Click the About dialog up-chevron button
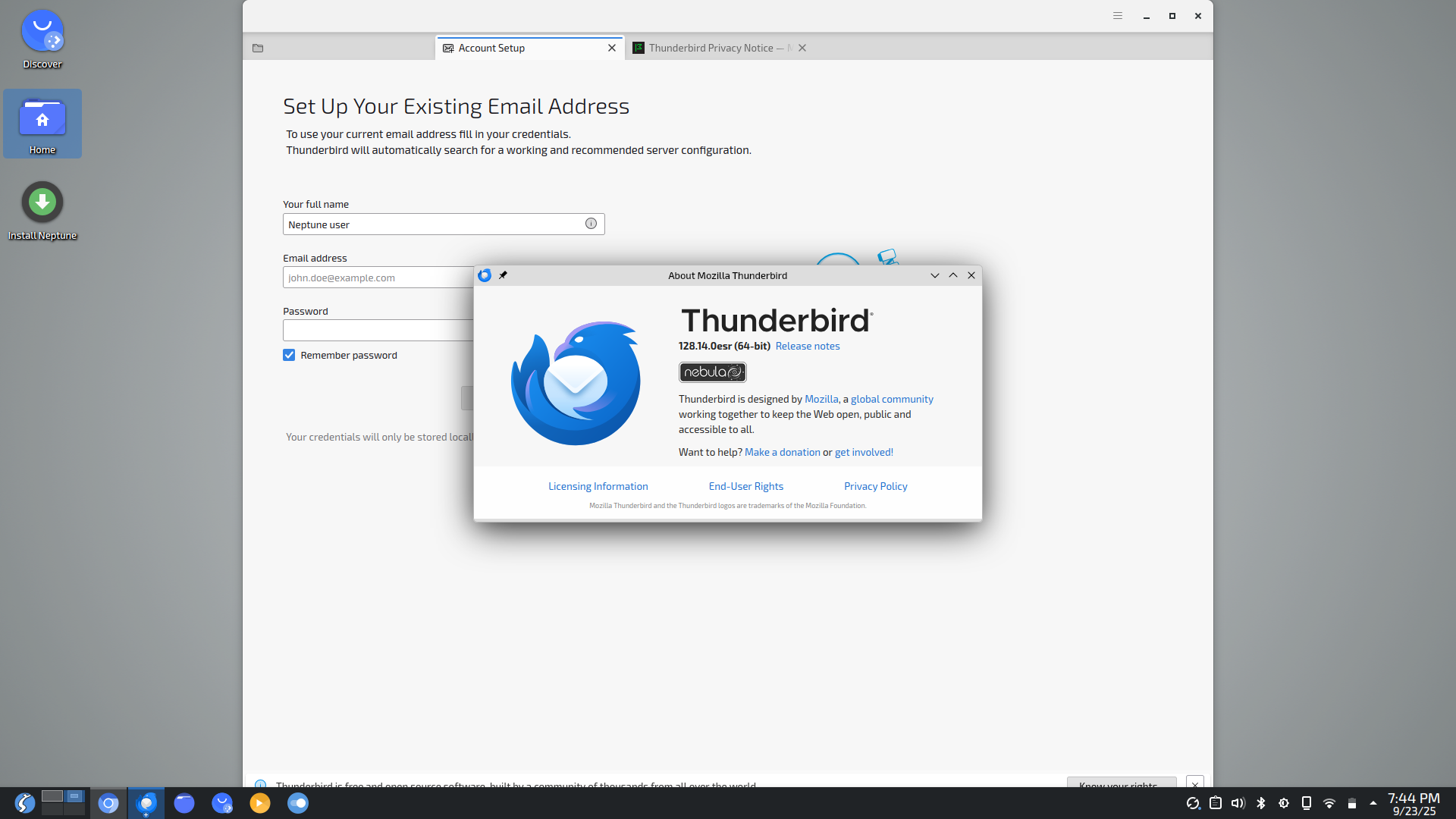Image resolution: width=1456 pixels, height=819 pixels. coord(953,275)
